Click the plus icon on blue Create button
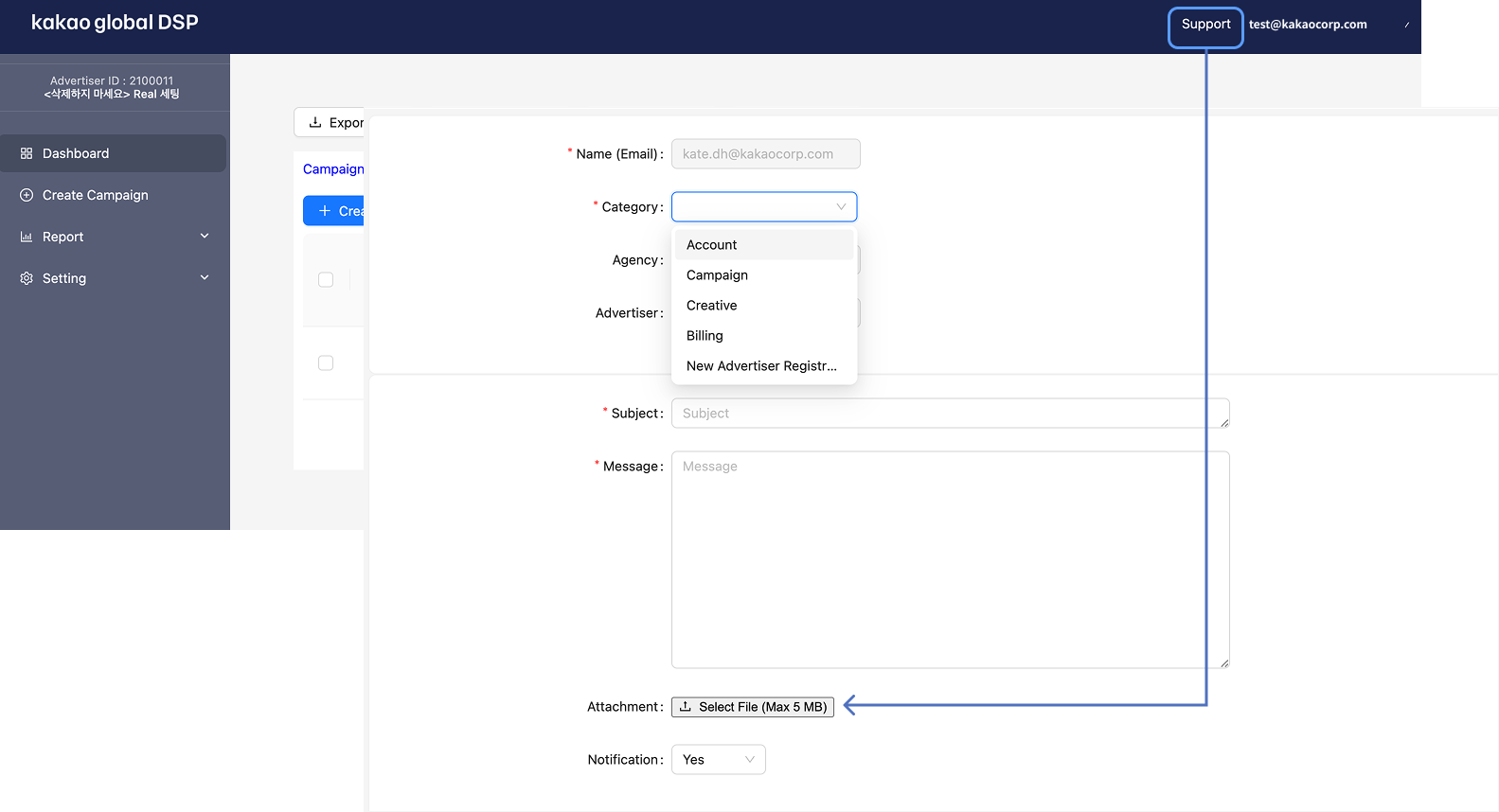Image resolution: width=1499 pixels, height=812 pixels. click(x=325, y=211)
